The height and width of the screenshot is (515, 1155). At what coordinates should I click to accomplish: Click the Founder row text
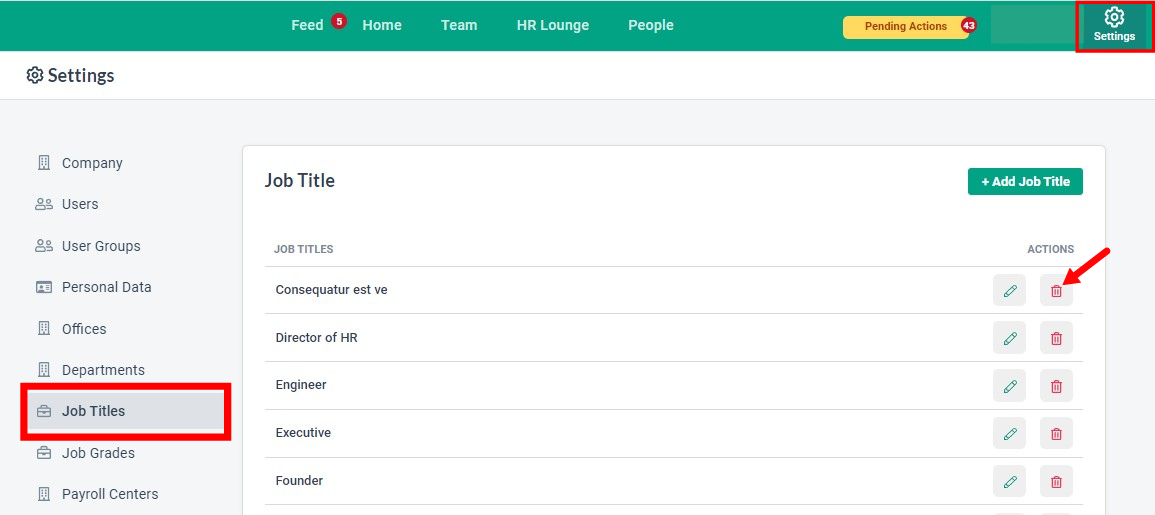[300, 481]
